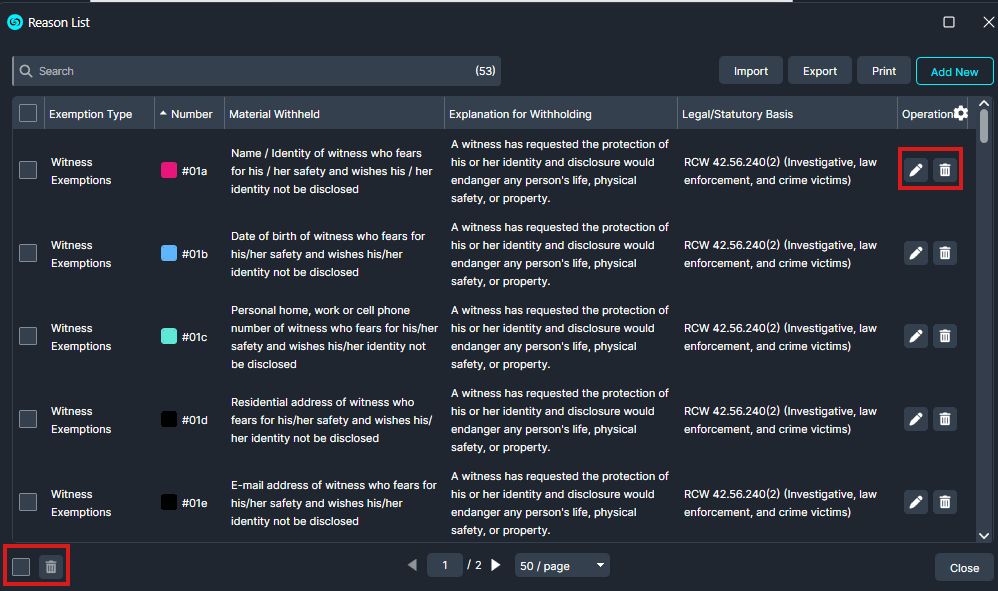Go to previous page arrow
The image size is (998, 591).
[412, 565]
